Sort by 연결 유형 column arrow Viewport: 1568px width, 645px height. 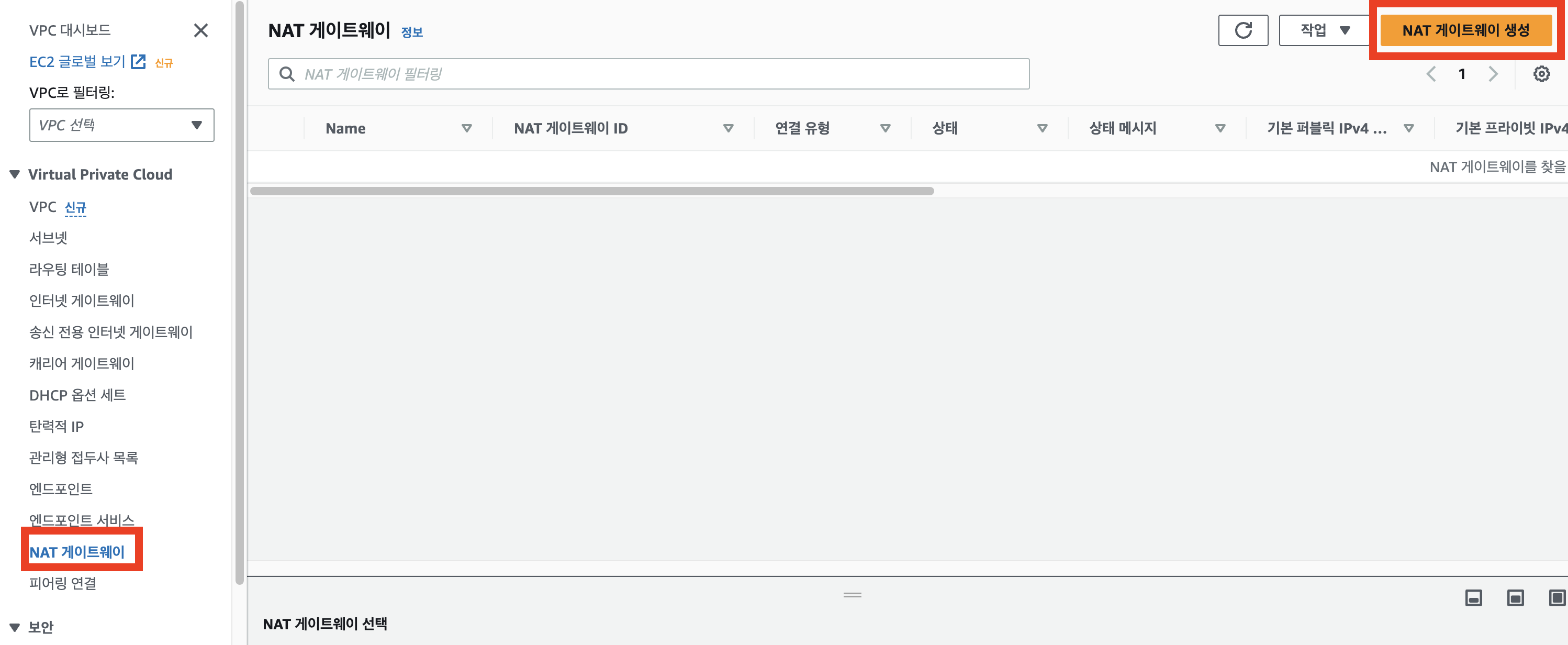(x=886, y=128)
